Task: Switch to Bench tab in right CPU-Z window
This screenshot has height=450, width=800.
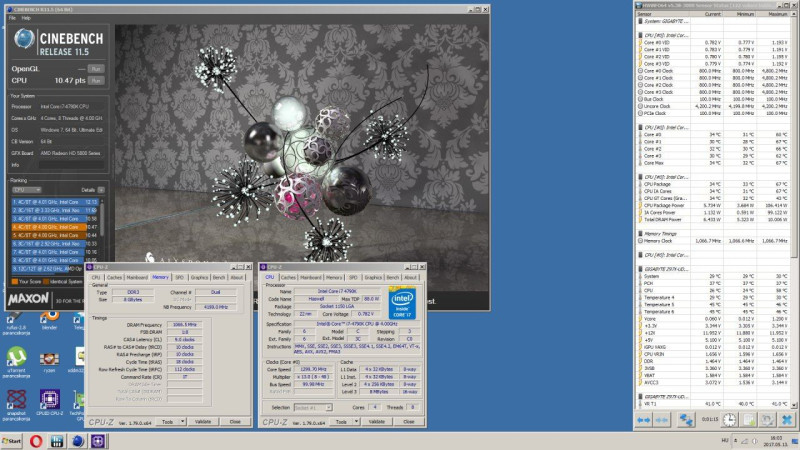Action: coord(393,278)
